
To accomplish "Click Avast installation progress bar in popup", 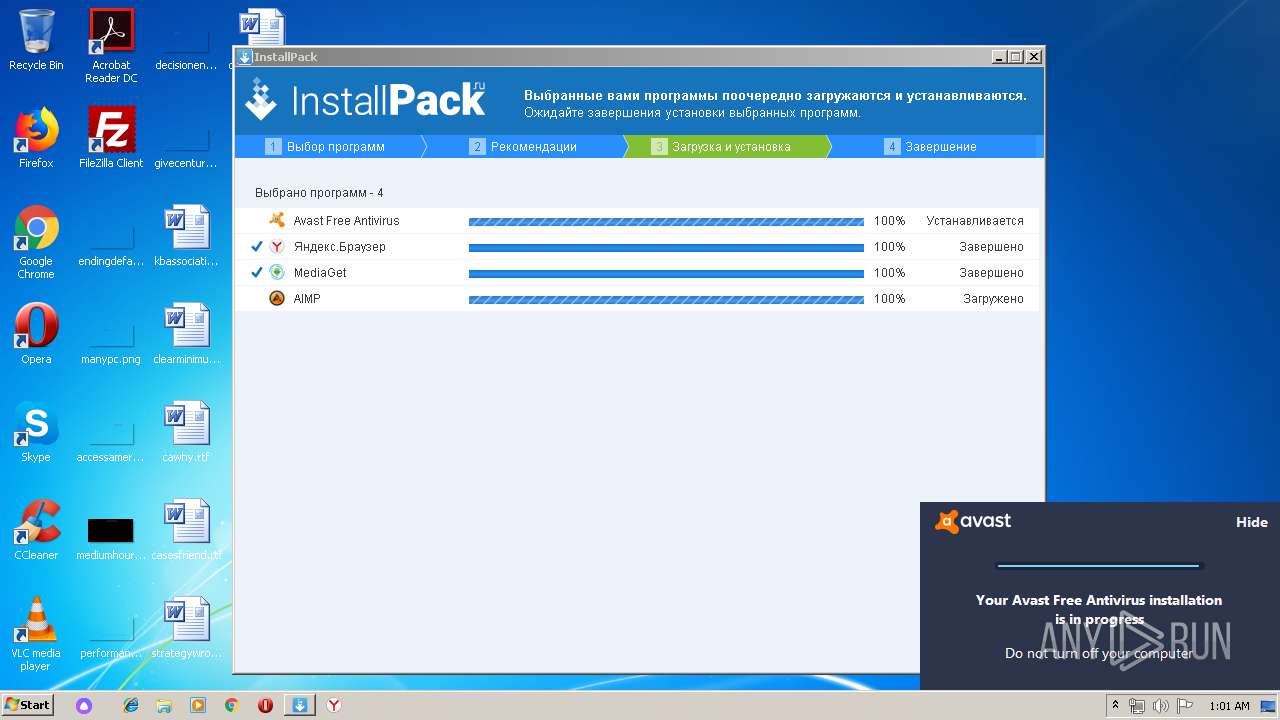I will pyautogui.click(x=1099, y=566).
